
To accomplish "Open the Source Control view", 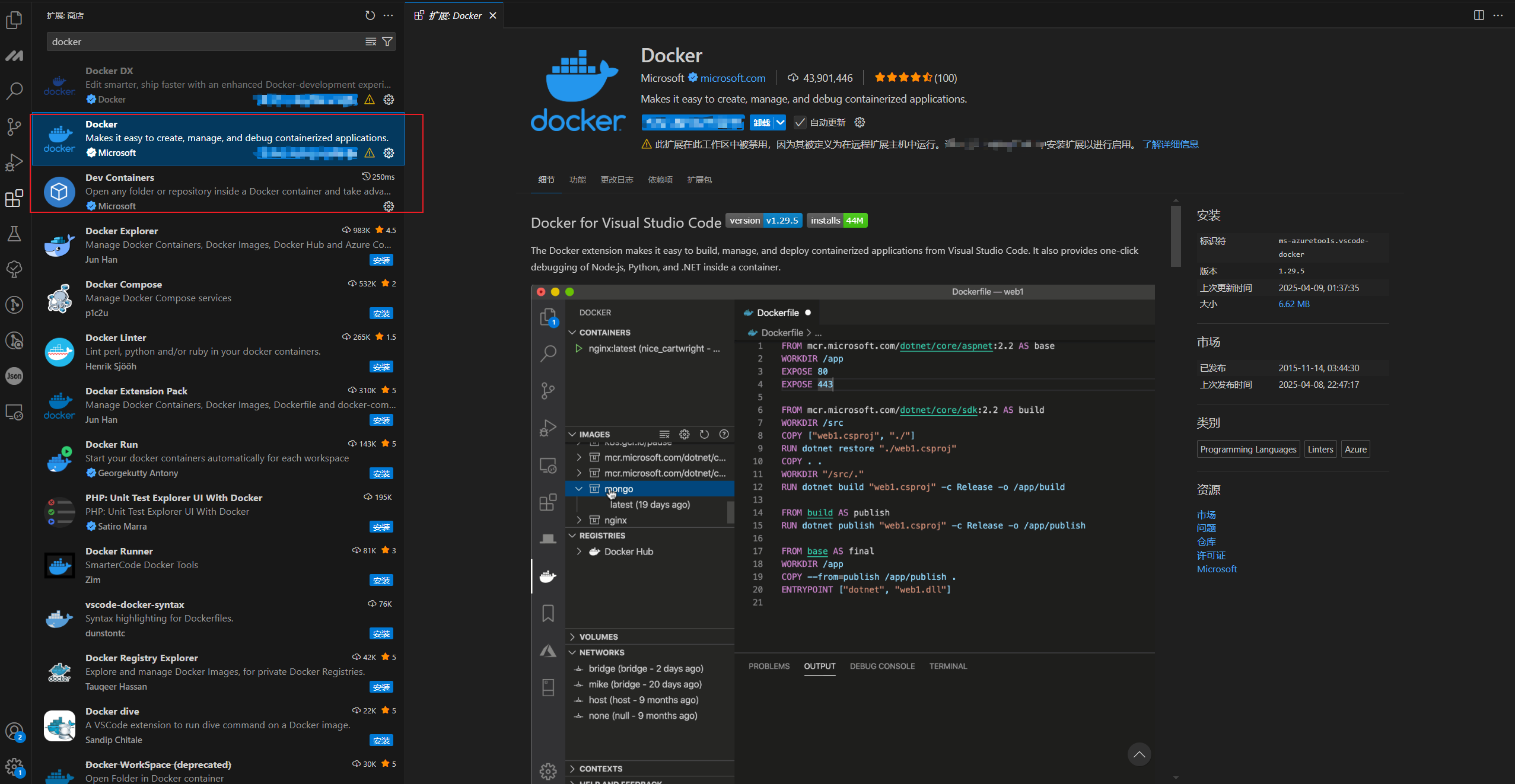I will [14, 126].
